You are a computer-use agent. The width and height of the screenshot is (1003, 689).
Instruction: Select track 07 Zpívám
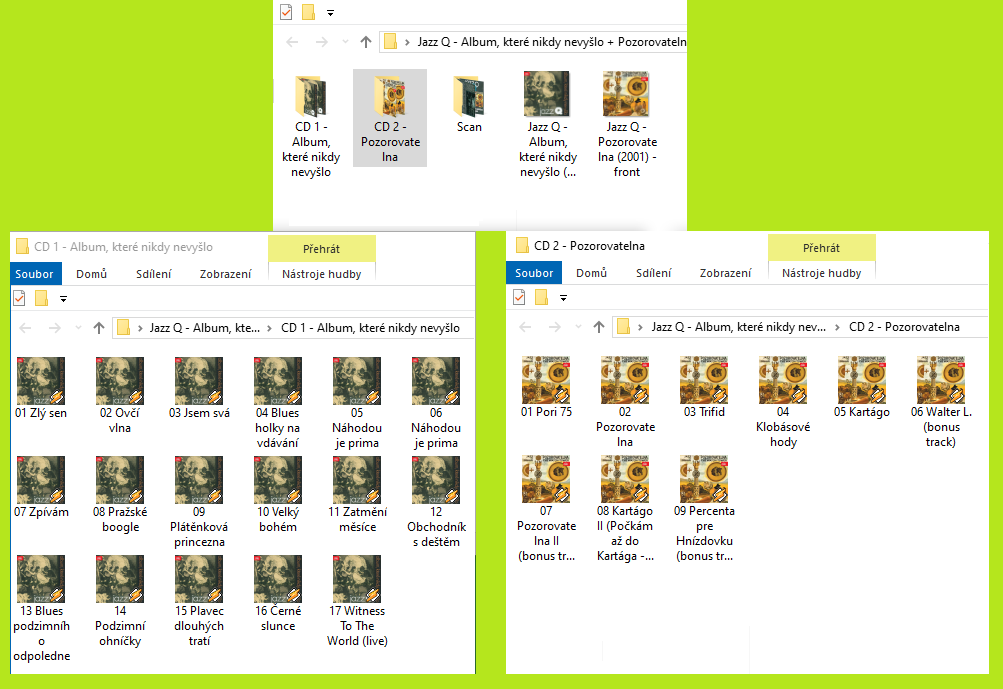tap(41, 487)
